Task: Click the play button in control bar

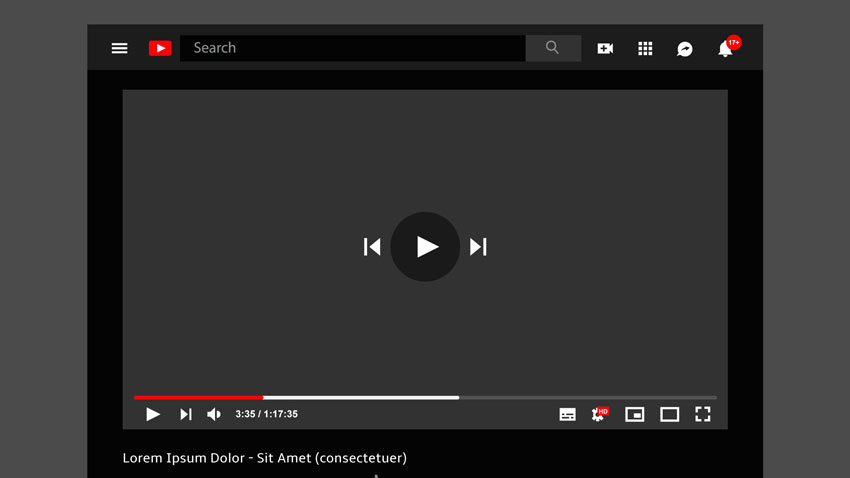Action: click(153, 415)
